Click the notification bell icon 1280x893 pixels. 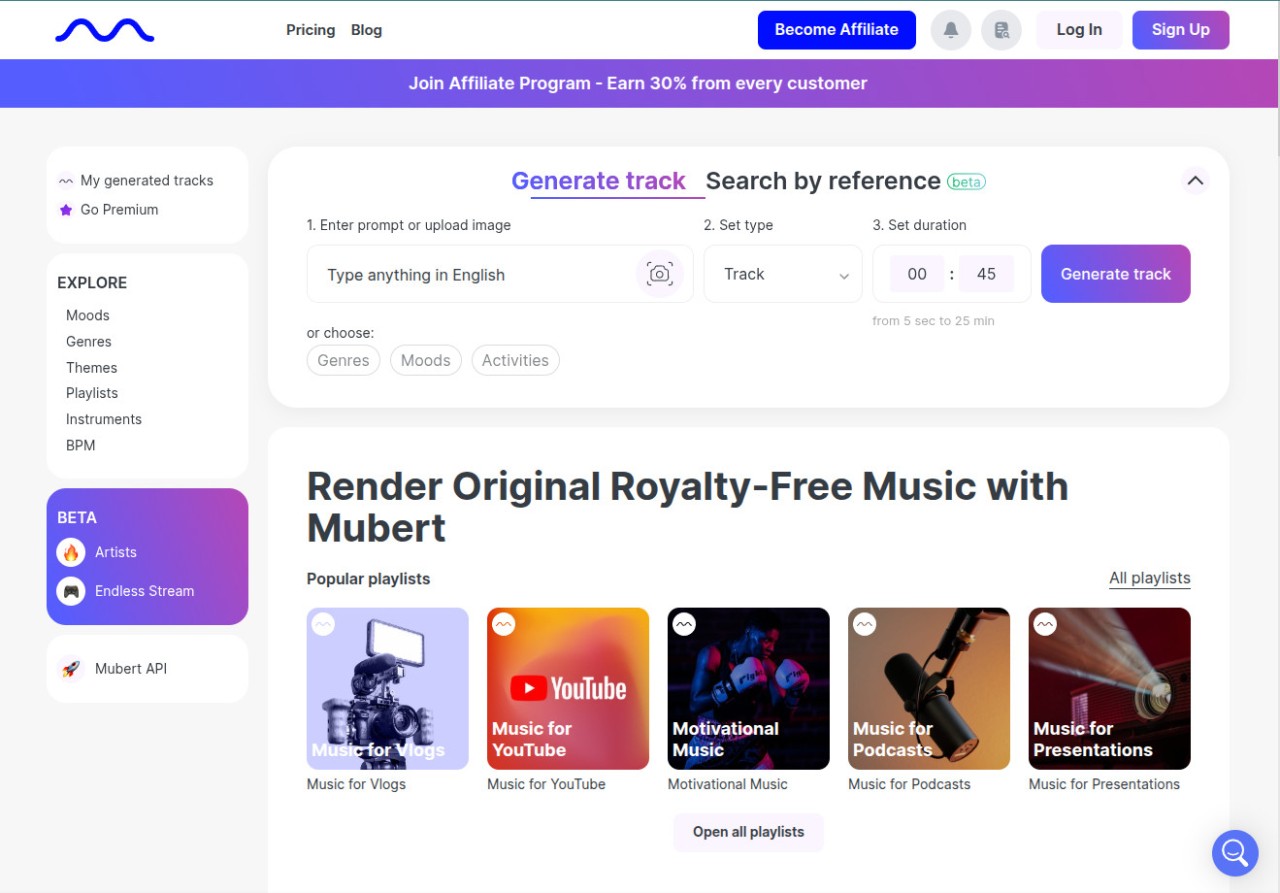951,30
